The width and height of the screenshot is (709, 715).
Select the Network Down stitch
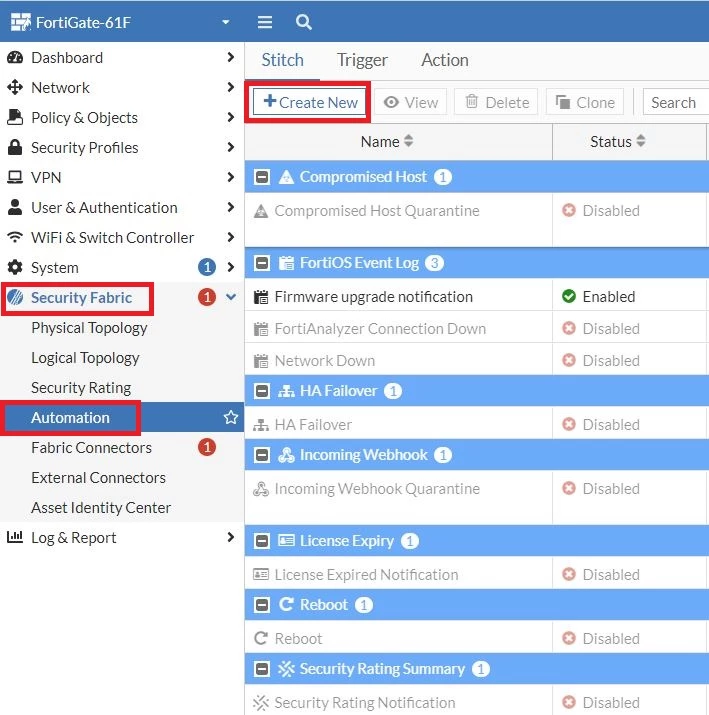click(325, 361)
